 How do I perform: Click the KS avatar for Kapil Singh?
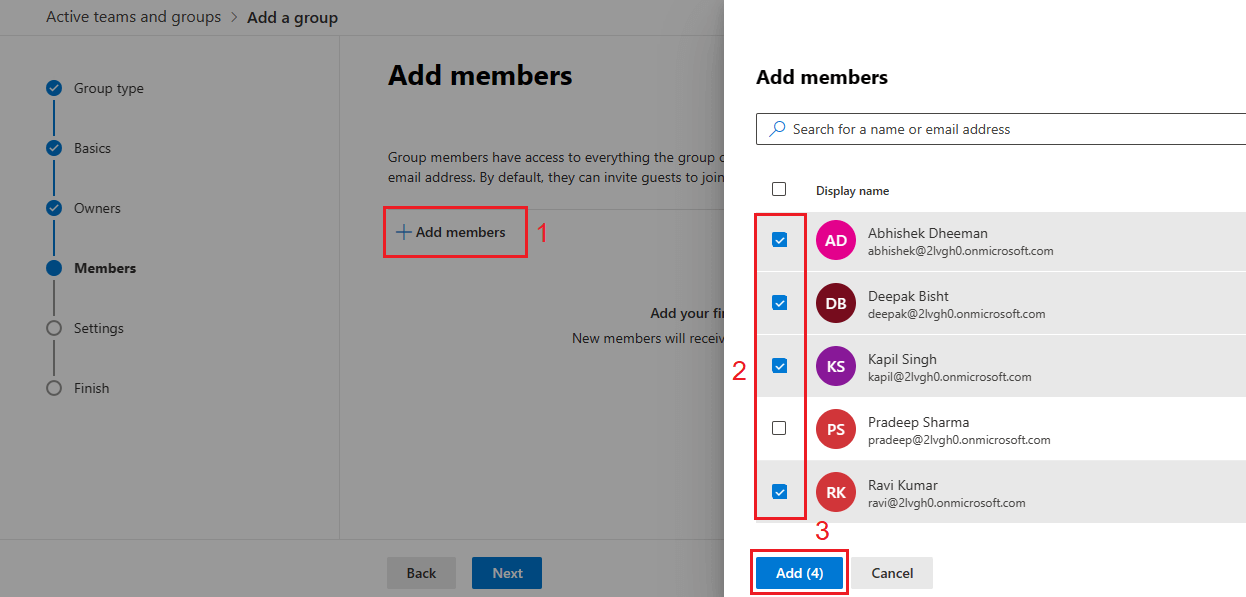pyautogui.click(x=836, y=366)
